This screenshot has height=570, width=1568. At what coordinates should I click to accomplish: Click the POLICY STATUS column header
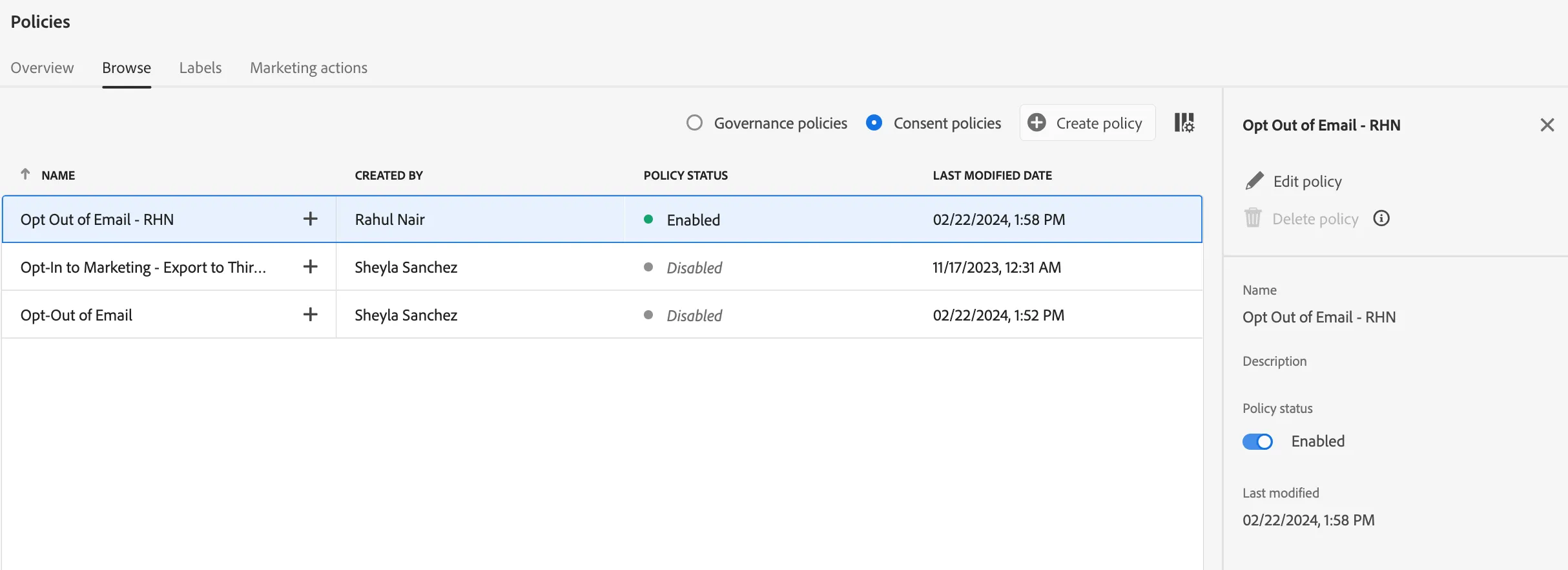(x=686, y=175)
